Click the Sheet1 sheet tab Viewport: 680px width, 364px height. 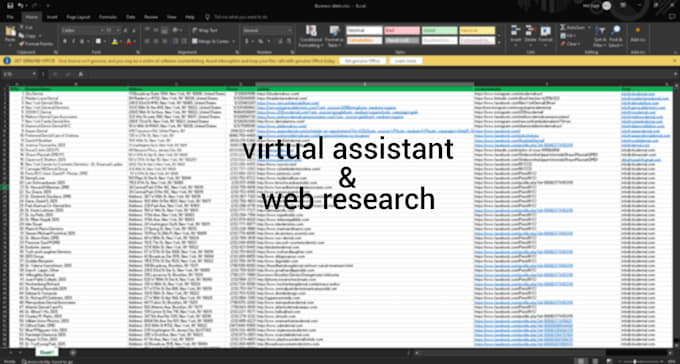[46, 352]
